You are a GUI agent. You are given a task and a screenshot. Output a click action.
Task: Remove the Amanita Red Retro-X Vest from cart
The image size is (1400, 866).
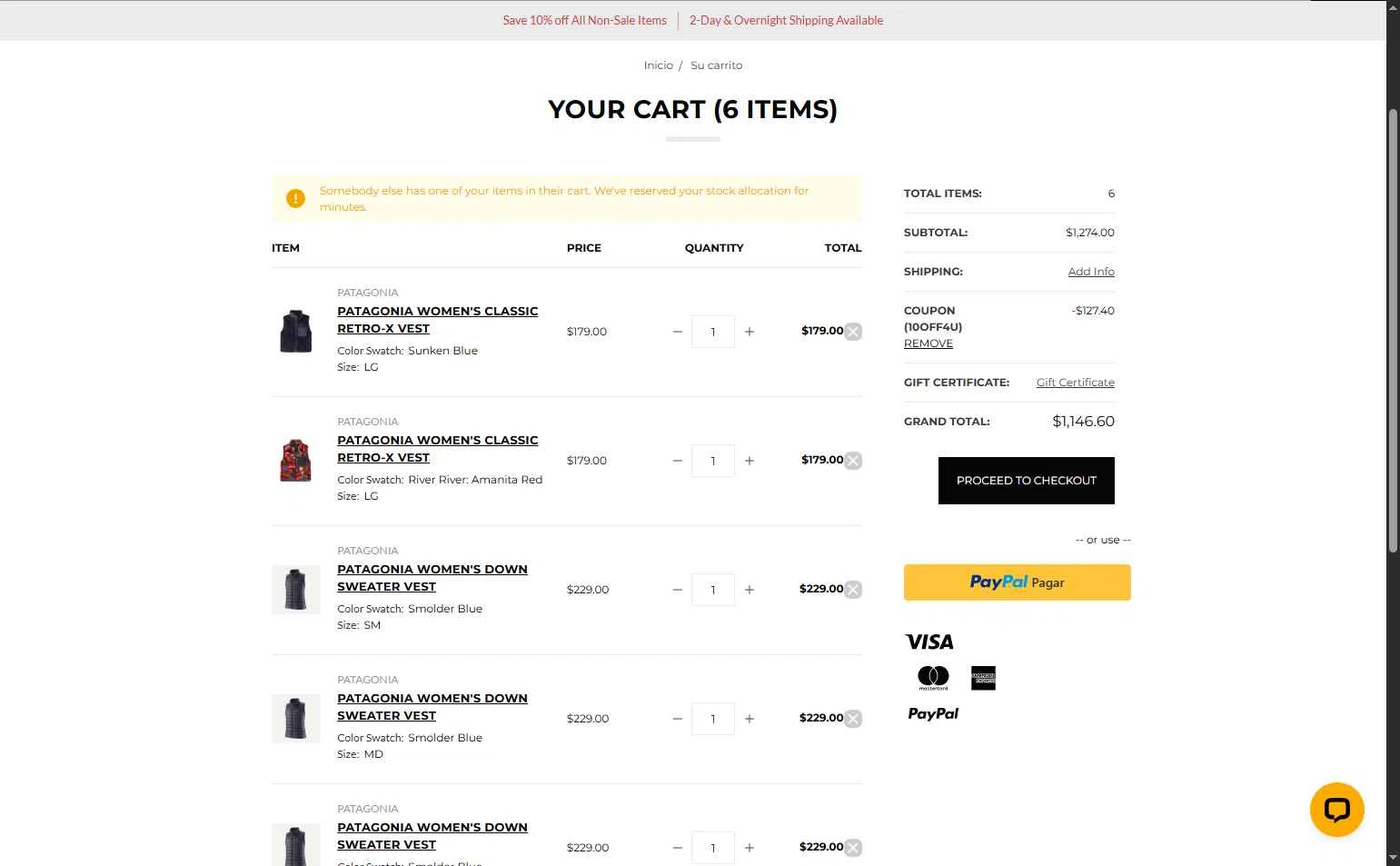[853, 461]
